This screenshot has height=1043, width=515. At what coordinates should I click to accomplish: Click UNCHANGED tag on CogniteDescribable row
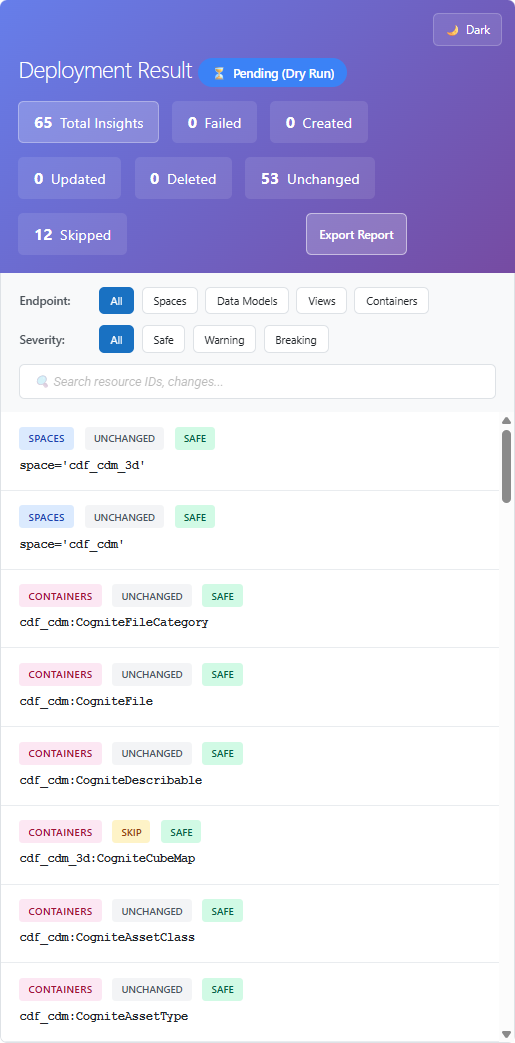click(x=152, y=753)
